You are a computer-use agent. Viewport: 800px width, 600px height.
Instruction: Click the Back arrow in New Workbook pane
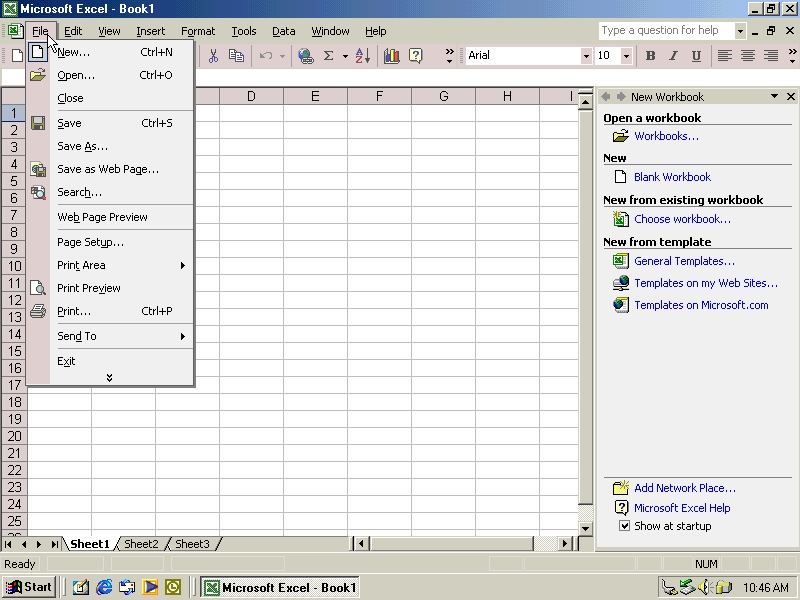coord(606,96)
